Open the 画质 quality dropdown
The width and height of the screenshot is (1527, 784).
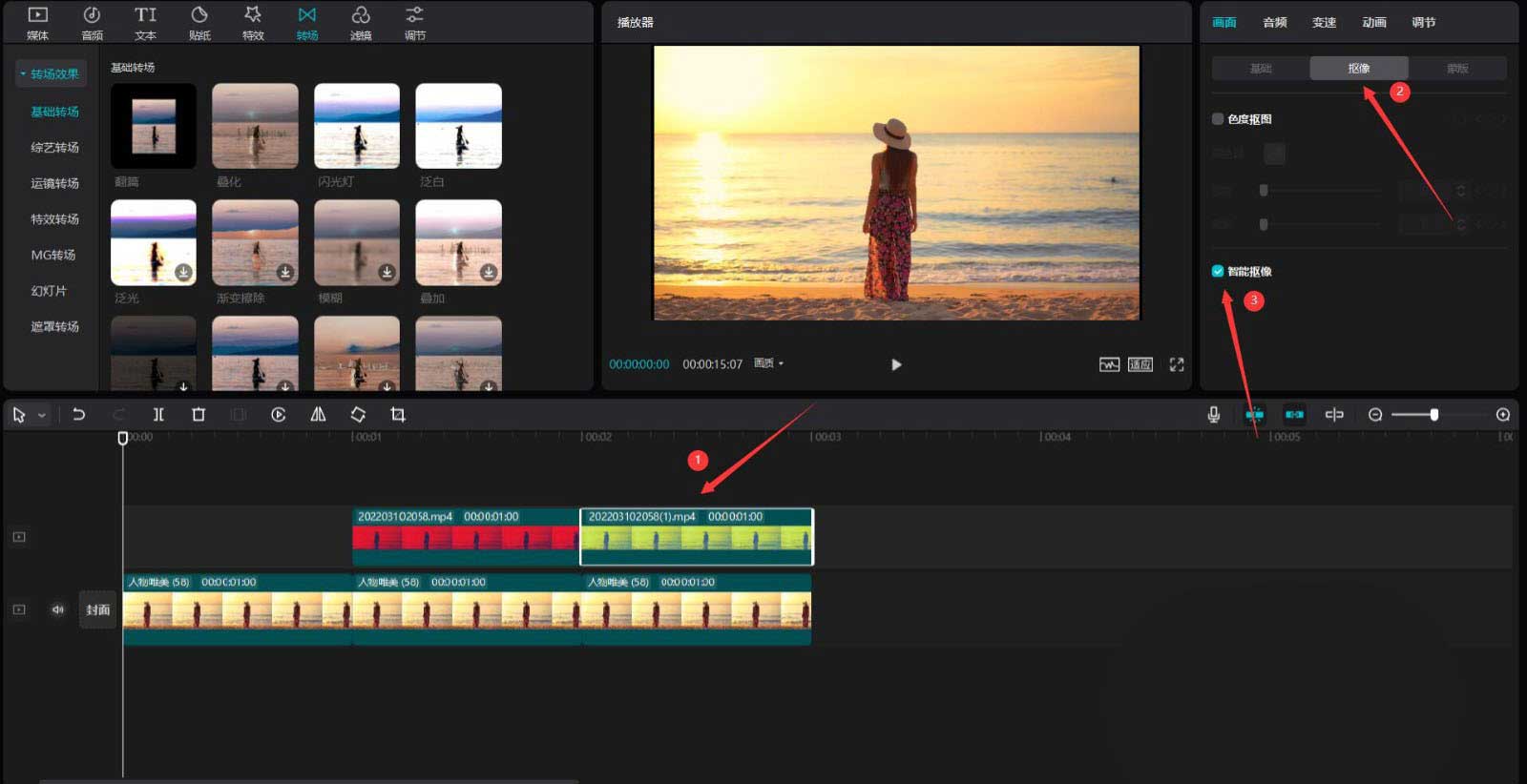point(768,363)
